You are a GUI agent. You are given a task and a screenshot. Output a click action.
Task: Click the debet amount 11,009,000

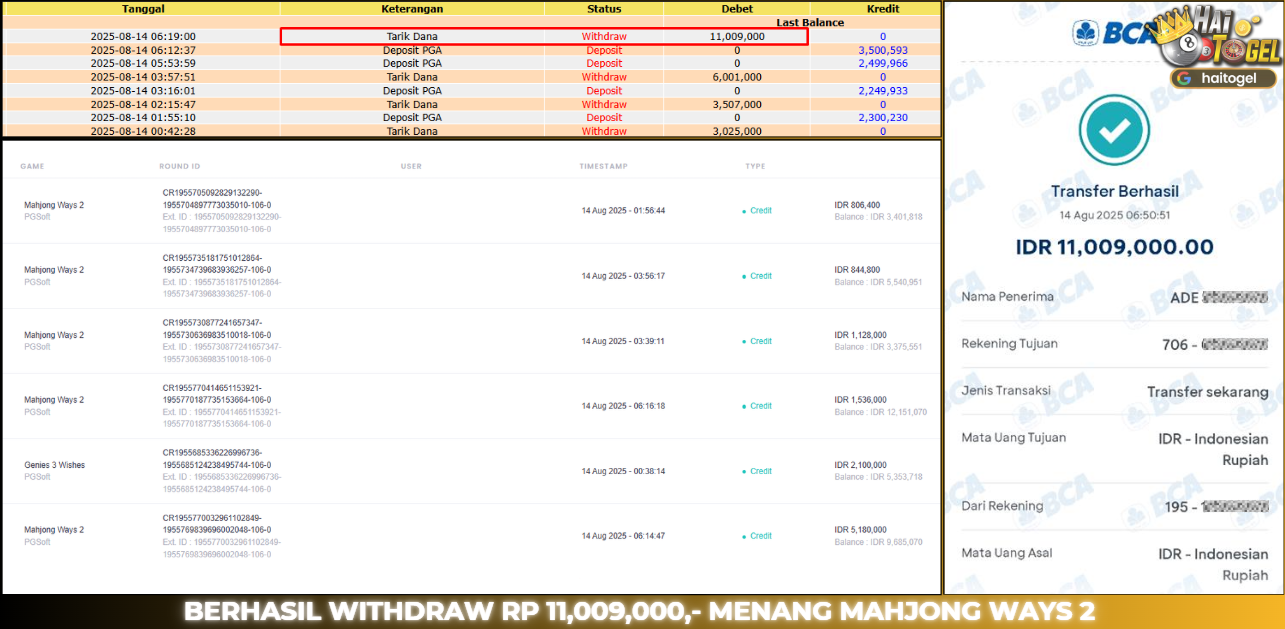(737, 36)
